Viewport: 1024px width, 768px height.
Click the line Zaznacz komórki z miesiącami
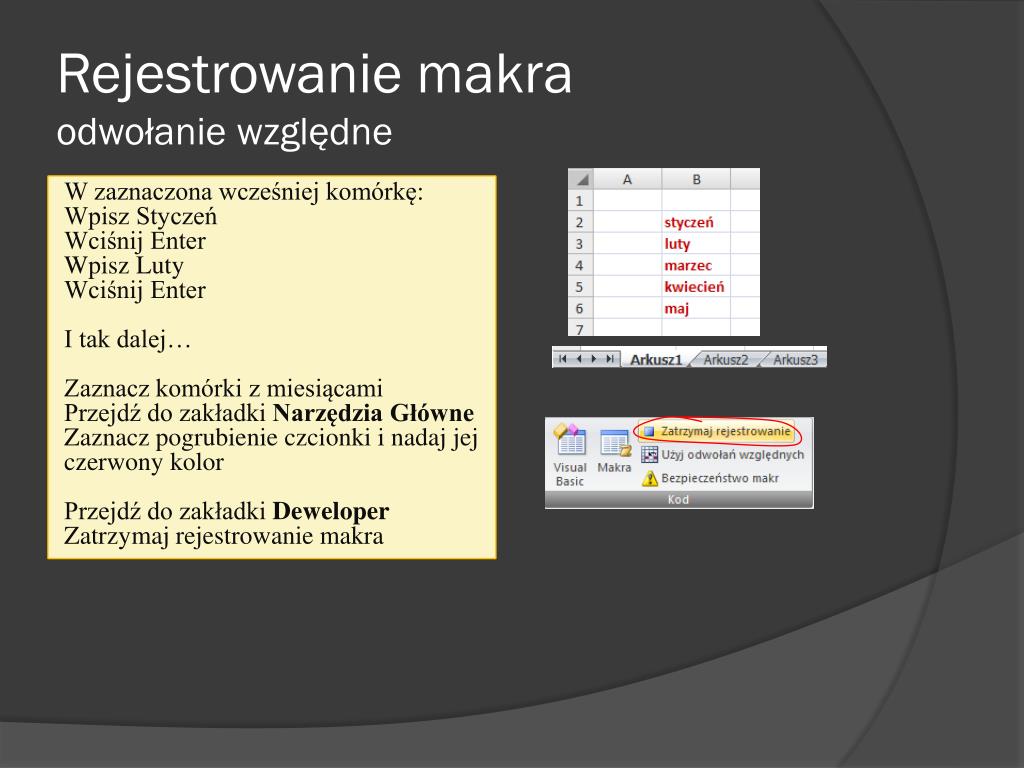click(223, 389)
